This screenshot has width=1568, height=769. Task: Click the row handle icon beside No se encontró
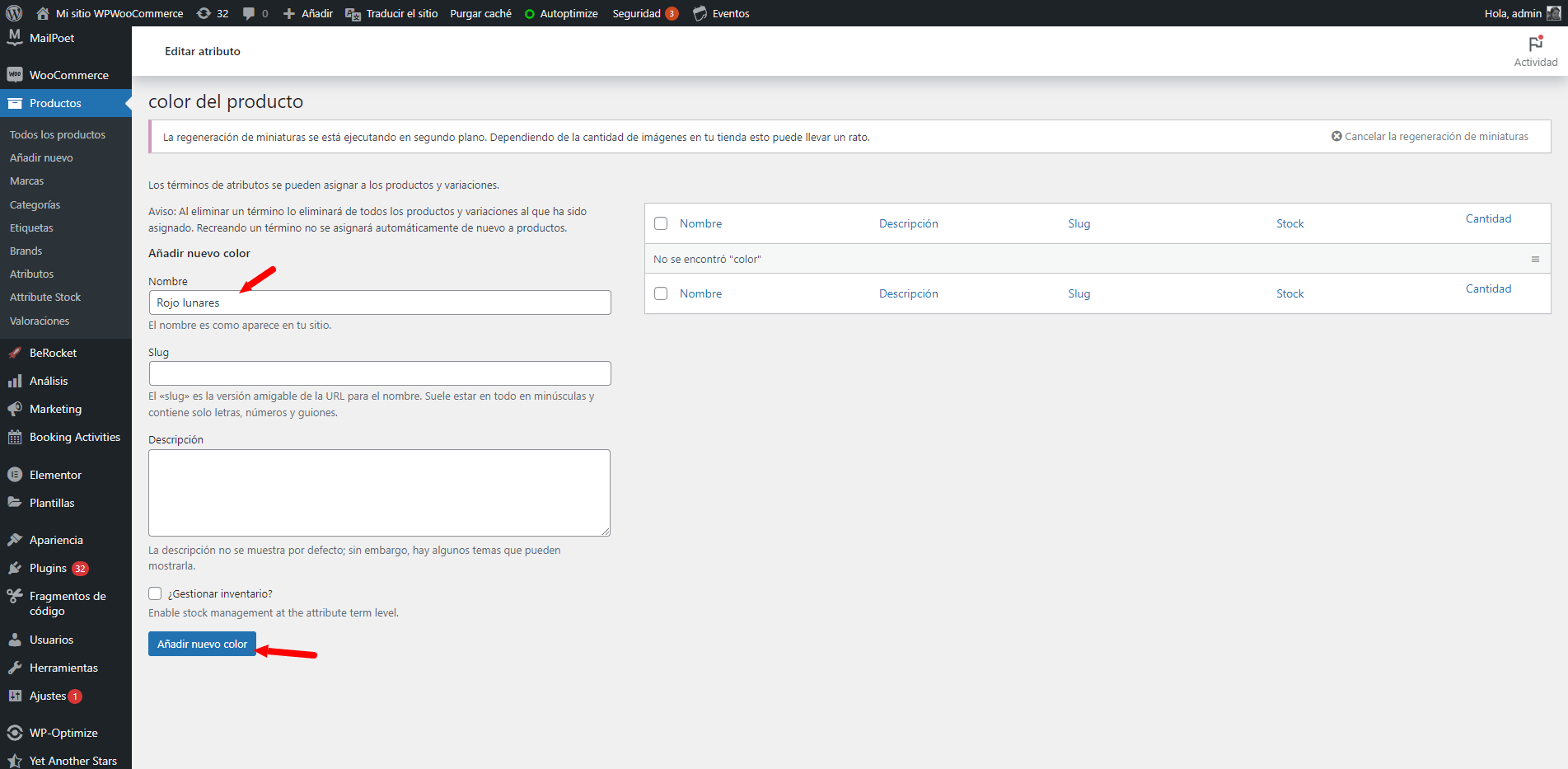(1535, 259)
